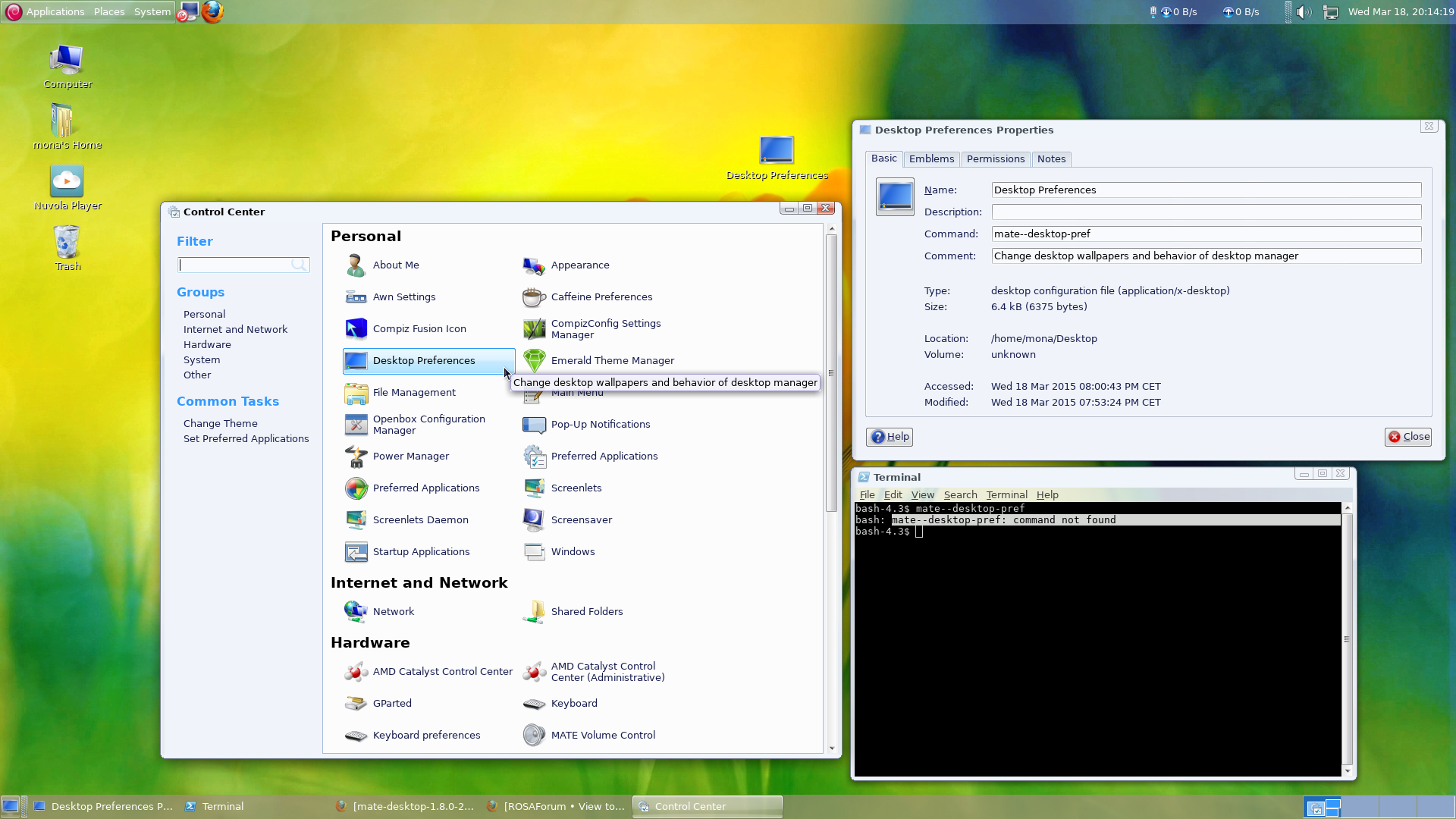Open the Trash desktop icon
The width and height of the screenshot is (1456, 819).
click(x=67, y=243)
